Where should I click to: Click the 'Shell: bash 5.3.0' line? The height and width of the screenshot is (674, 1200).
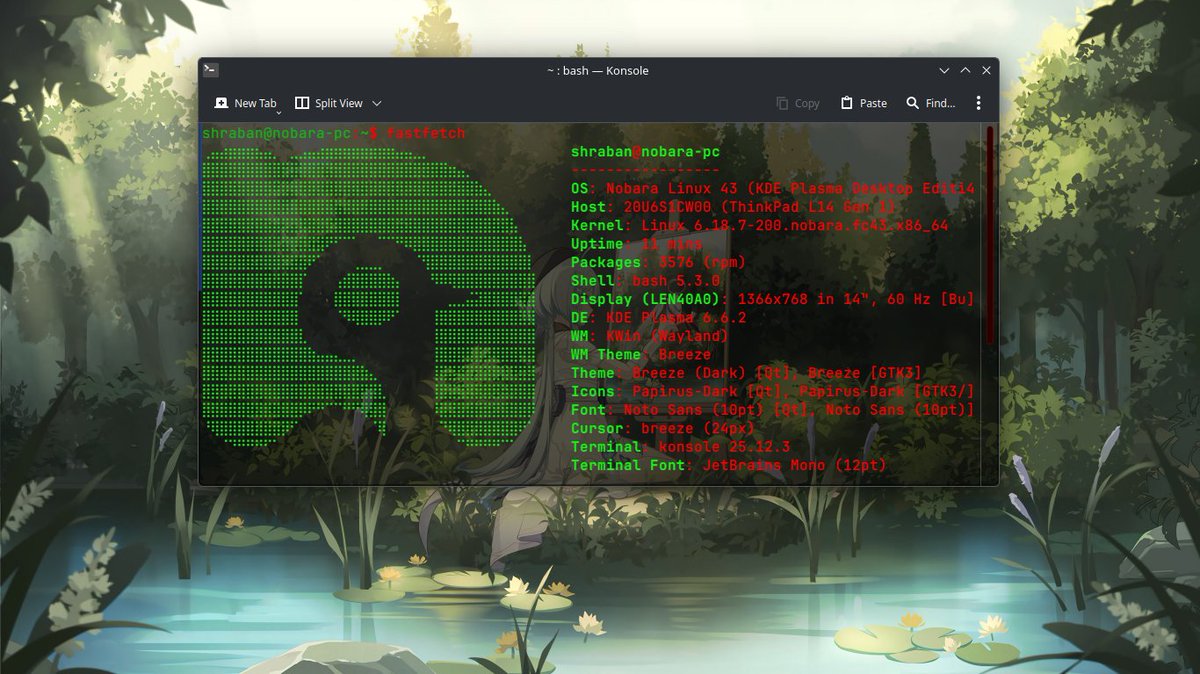(645, 281)
